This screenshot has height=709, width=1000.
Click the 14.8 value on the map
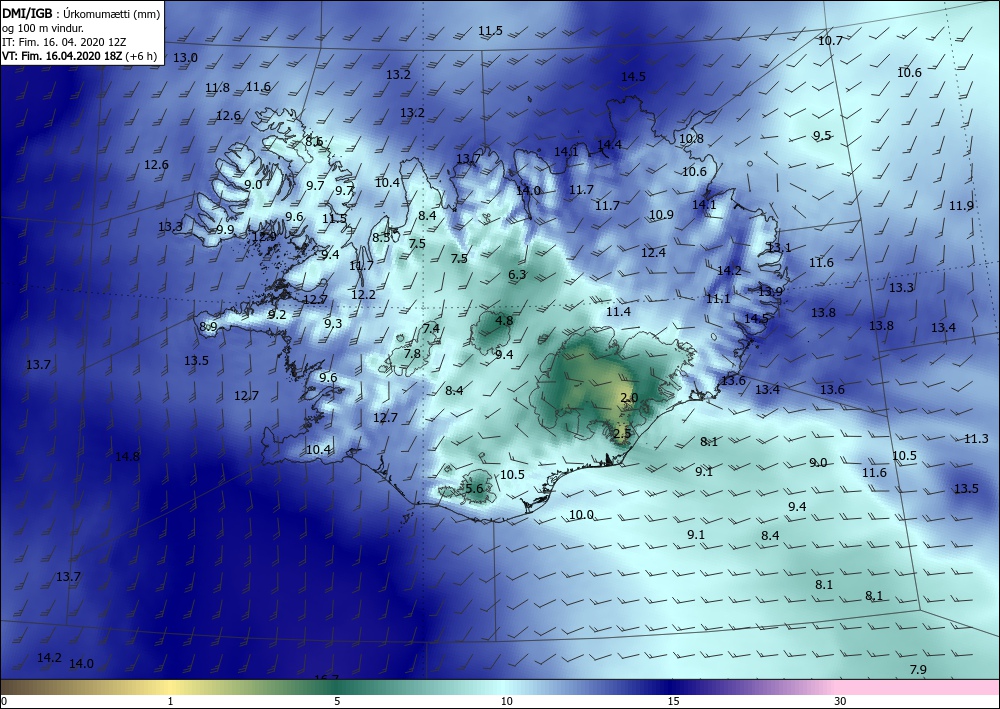128,456
